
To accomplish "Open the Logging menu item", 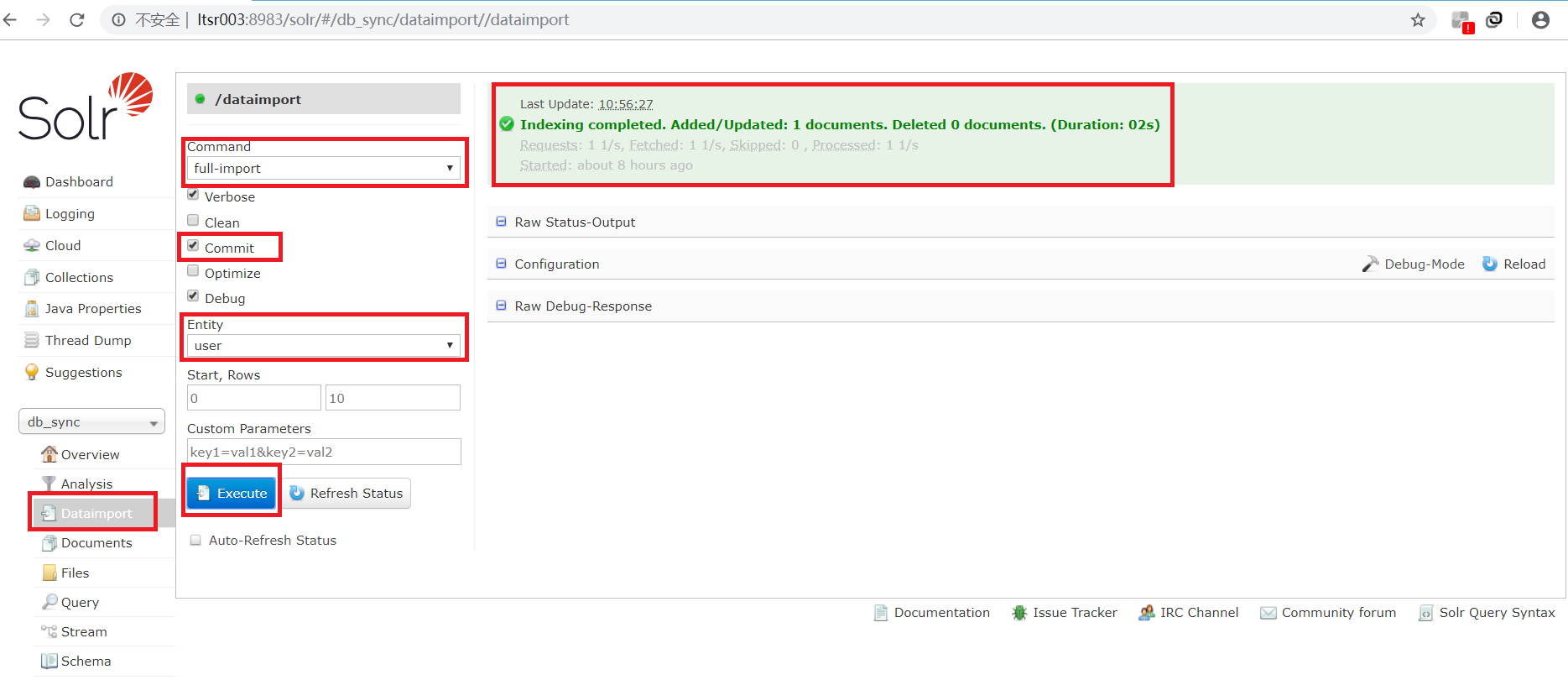I will pos(70,213).
